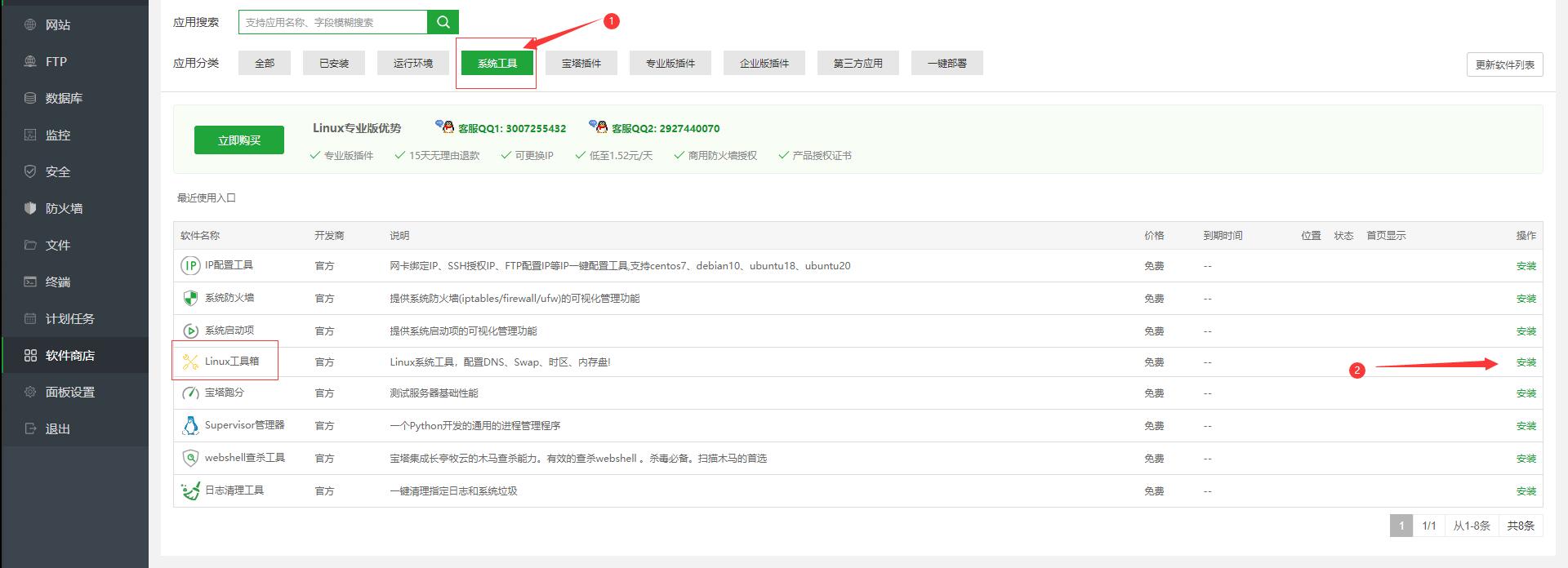Click the 到期时间 column header
Viewport: 1568px width, 568px height.
point(1223,235)
